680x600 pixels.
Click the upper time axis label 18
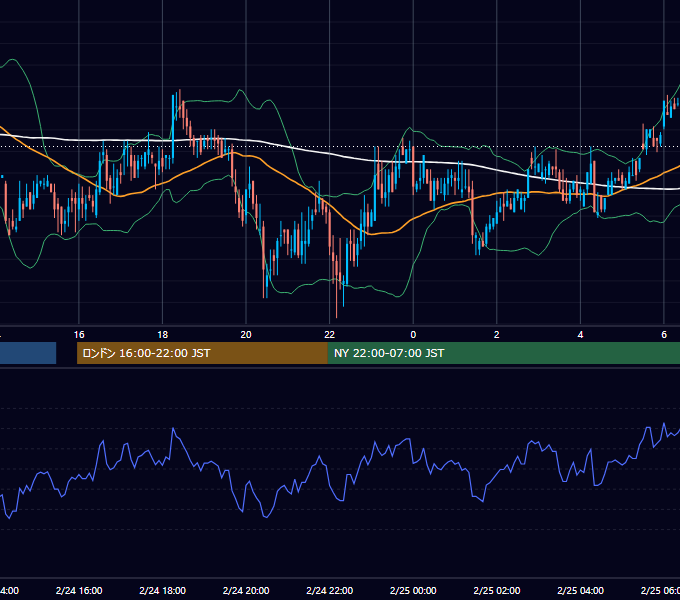point(162,335)
